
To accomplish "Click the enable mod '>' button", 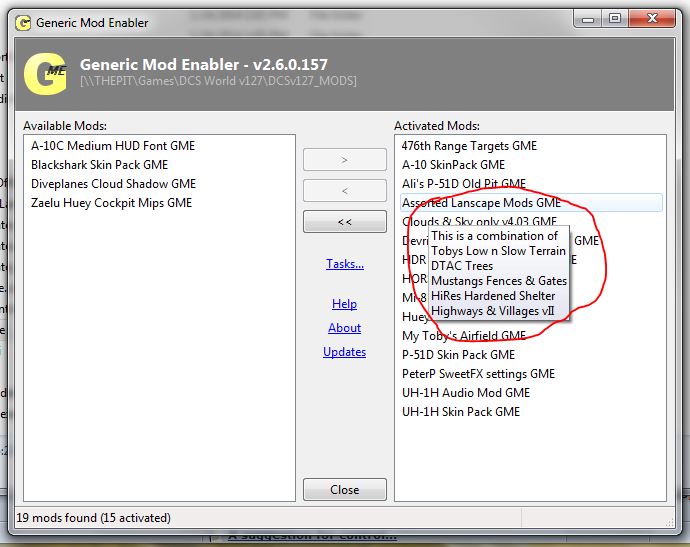I will (345, 160).
